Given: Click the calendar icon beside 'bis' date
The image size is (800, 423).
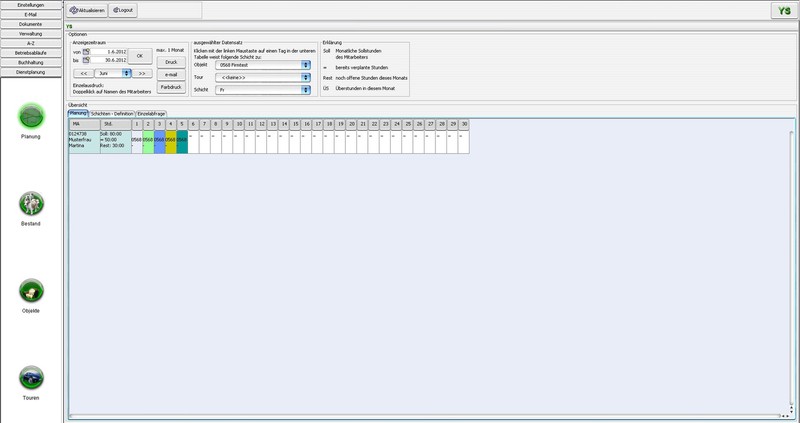Looking at the screenshot, I should point(86,60).
